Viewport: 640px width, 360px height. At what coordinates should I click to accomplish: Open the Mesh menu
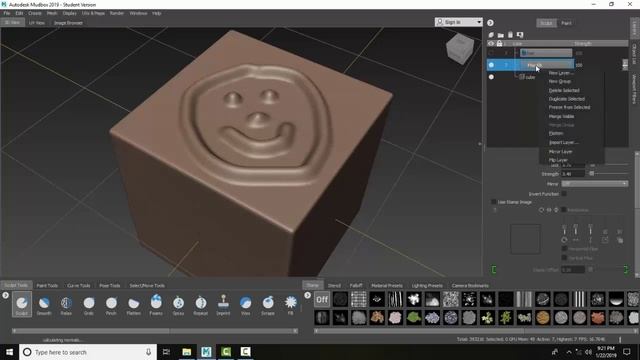52,13
